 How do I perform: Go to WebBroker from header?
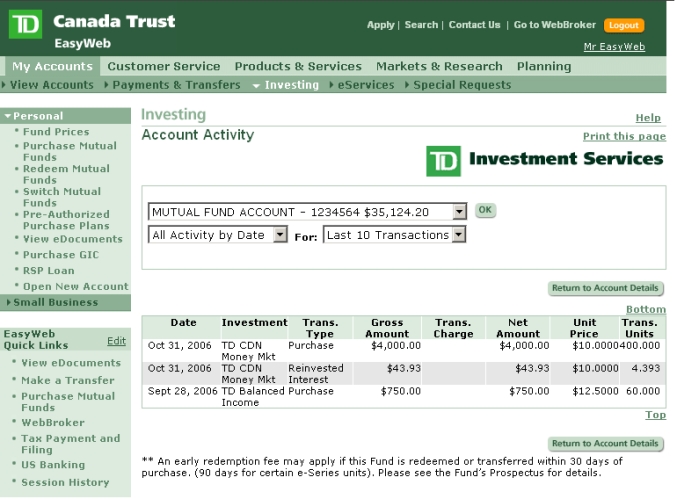(554, 25)
